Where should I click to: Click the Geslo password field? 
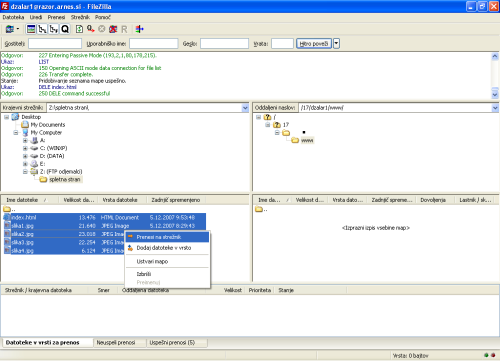[224, 44]
